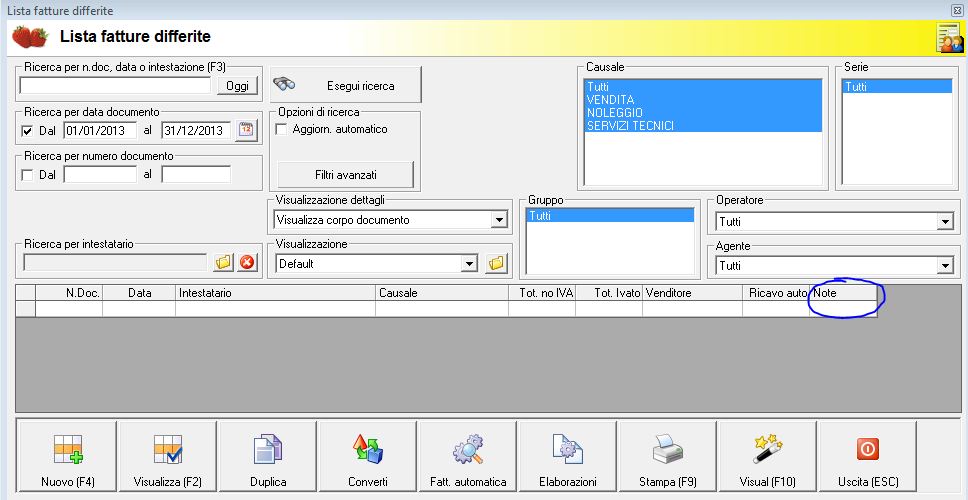Open the Filtri avanzati button

[x=346, y=175]
